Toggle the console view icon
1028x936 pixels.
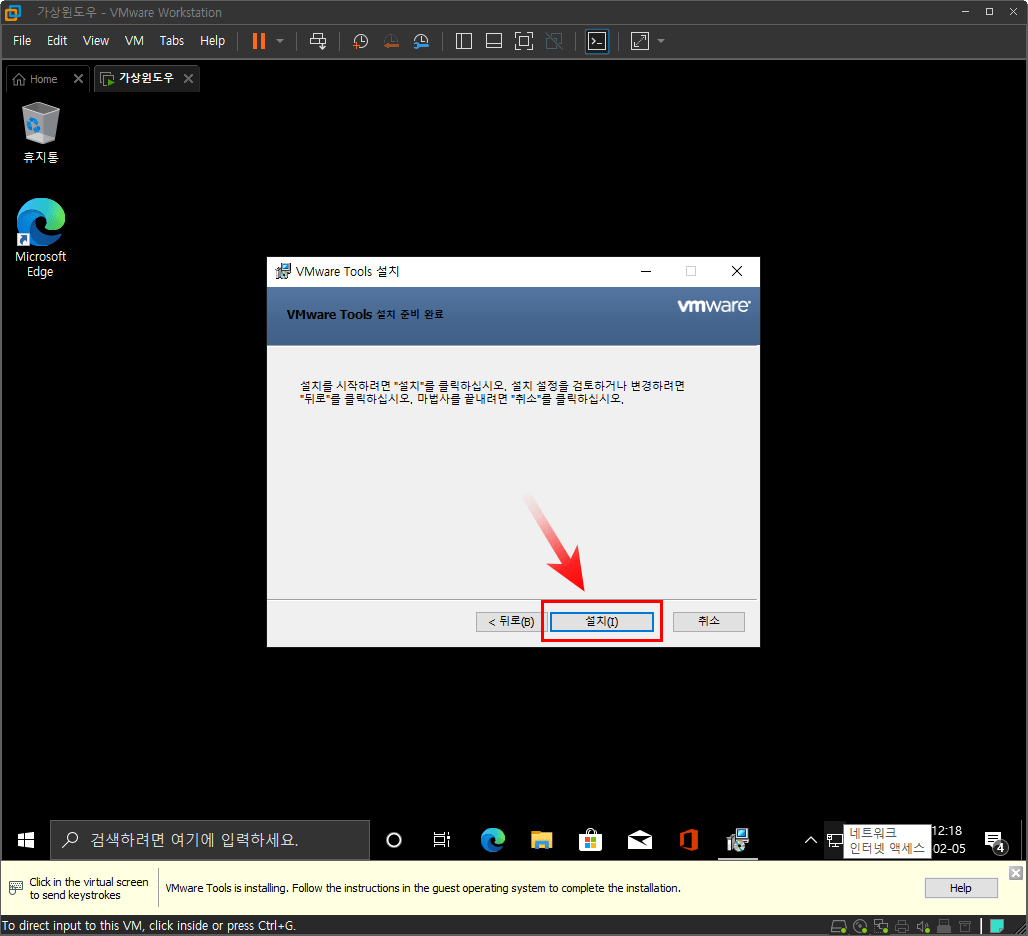pos(597,41)
